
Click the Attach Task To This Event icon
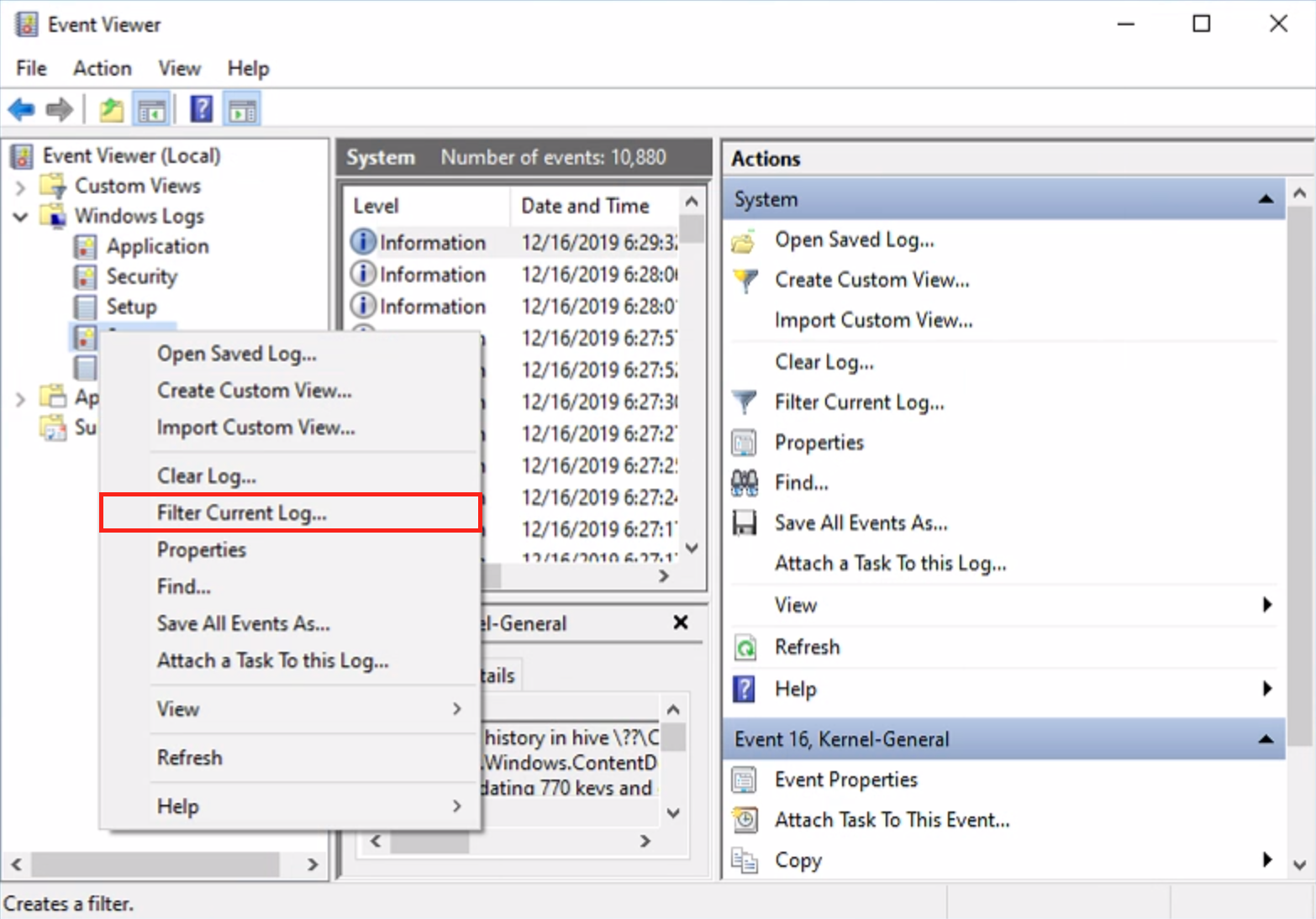pos(745,820)
